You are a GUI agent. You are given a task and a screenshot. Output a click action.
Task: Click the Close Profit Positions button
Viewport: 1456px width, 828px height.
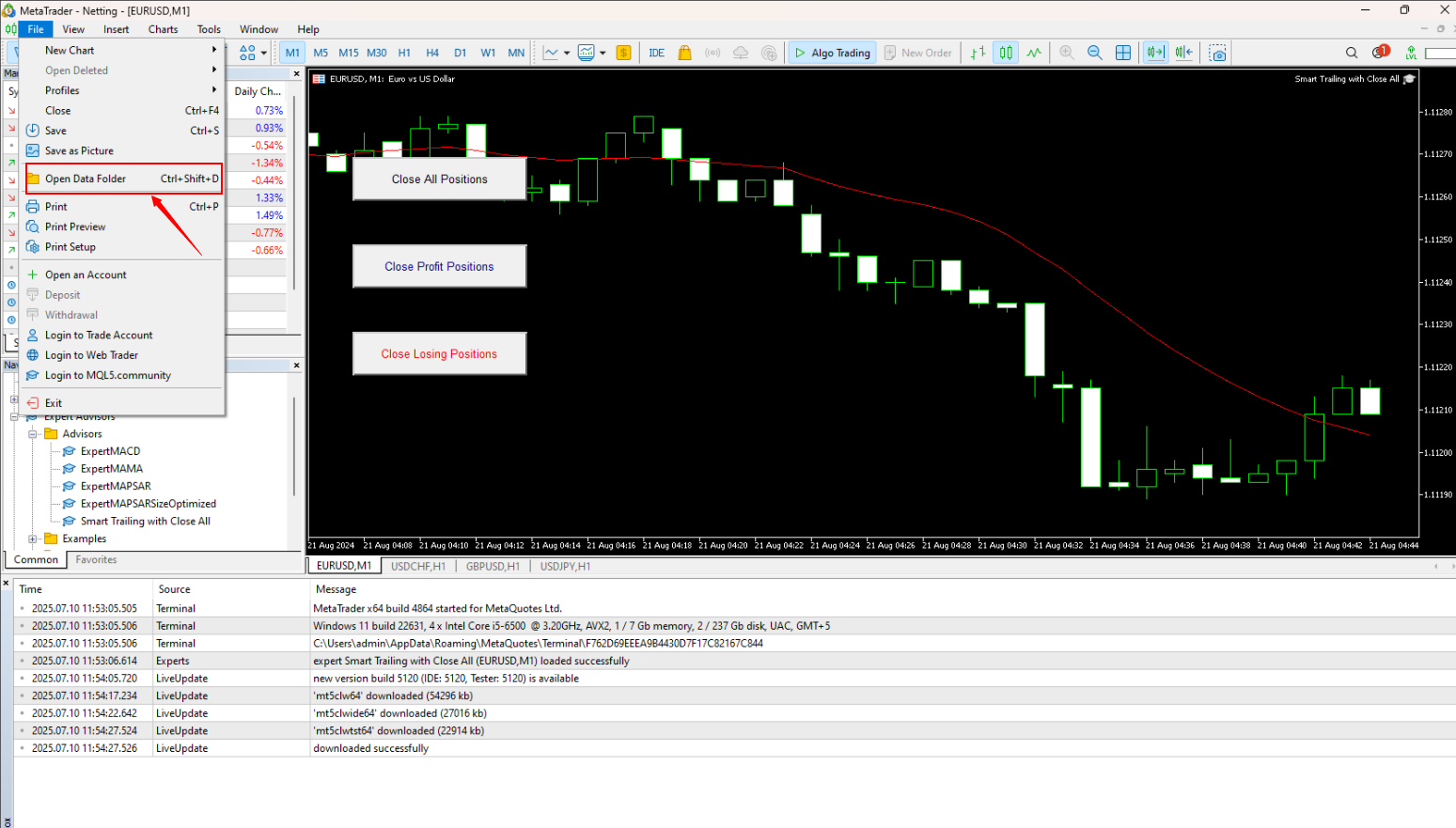point(439,266)
